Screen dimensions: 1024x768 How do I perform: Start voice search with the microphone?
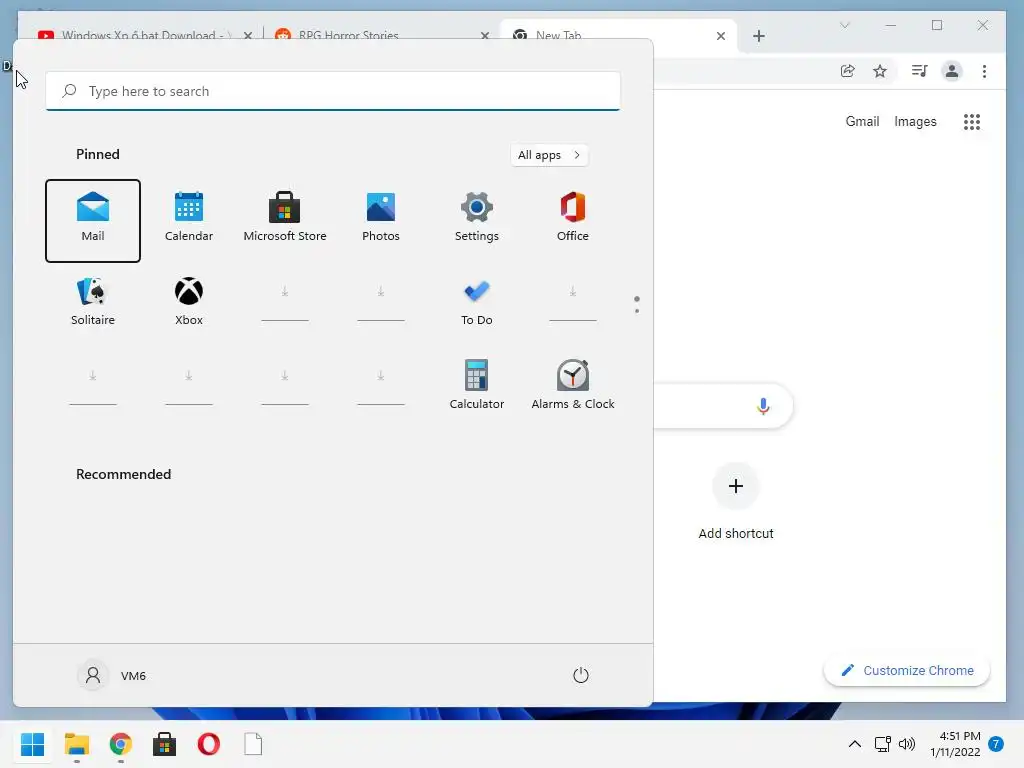(763, 406)
